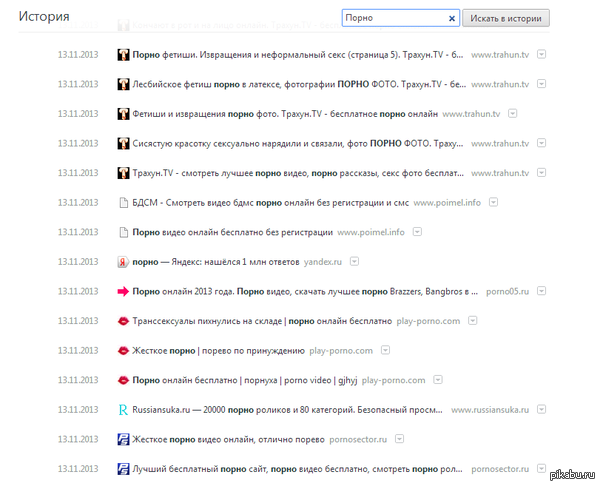Click the favicon of the "отлично порево" pornosector.ru entry
The image size is (600, 486).
pos(123,439)
